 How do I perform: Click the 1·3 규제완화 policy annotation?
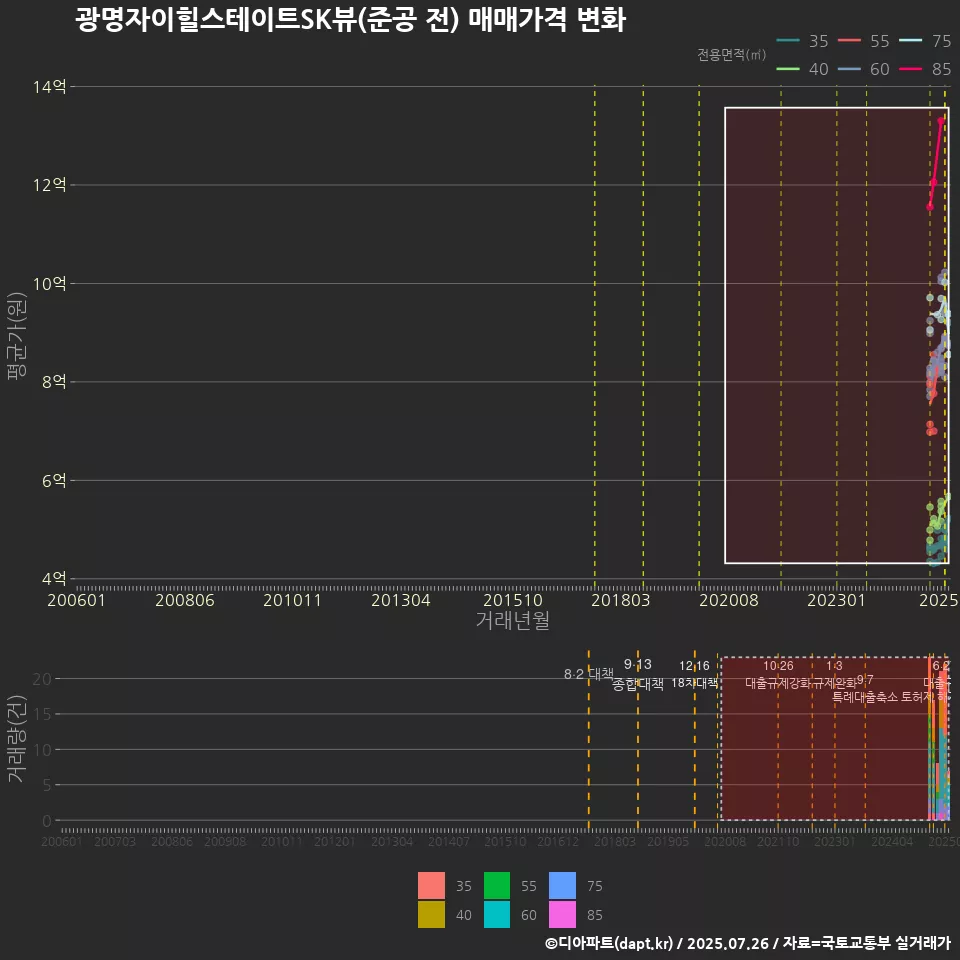click(x=834, y=674)
